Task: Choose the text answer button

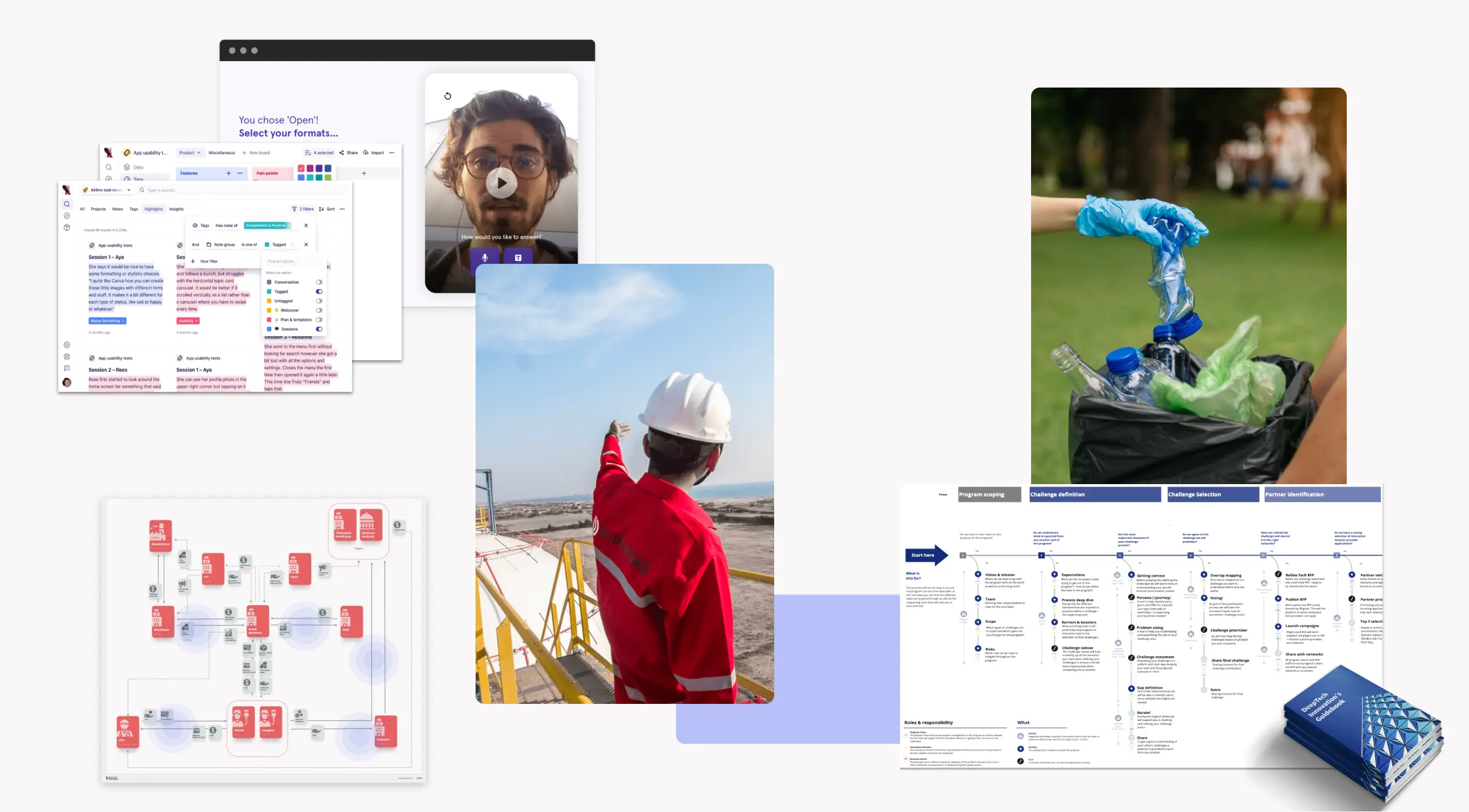Action: point(518,257)
